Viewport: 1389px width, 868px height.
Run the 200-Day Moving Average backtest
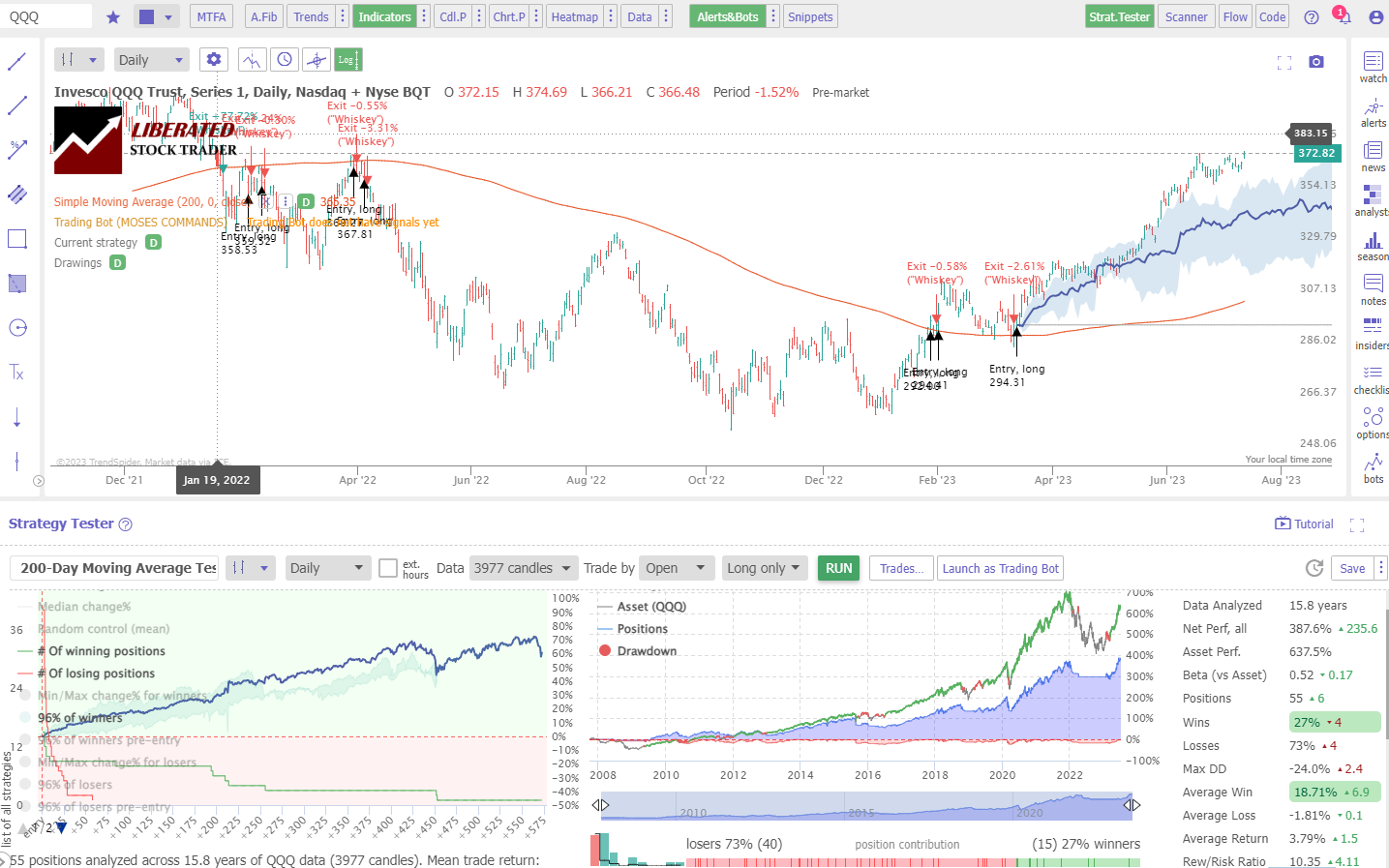coord(837,568)
